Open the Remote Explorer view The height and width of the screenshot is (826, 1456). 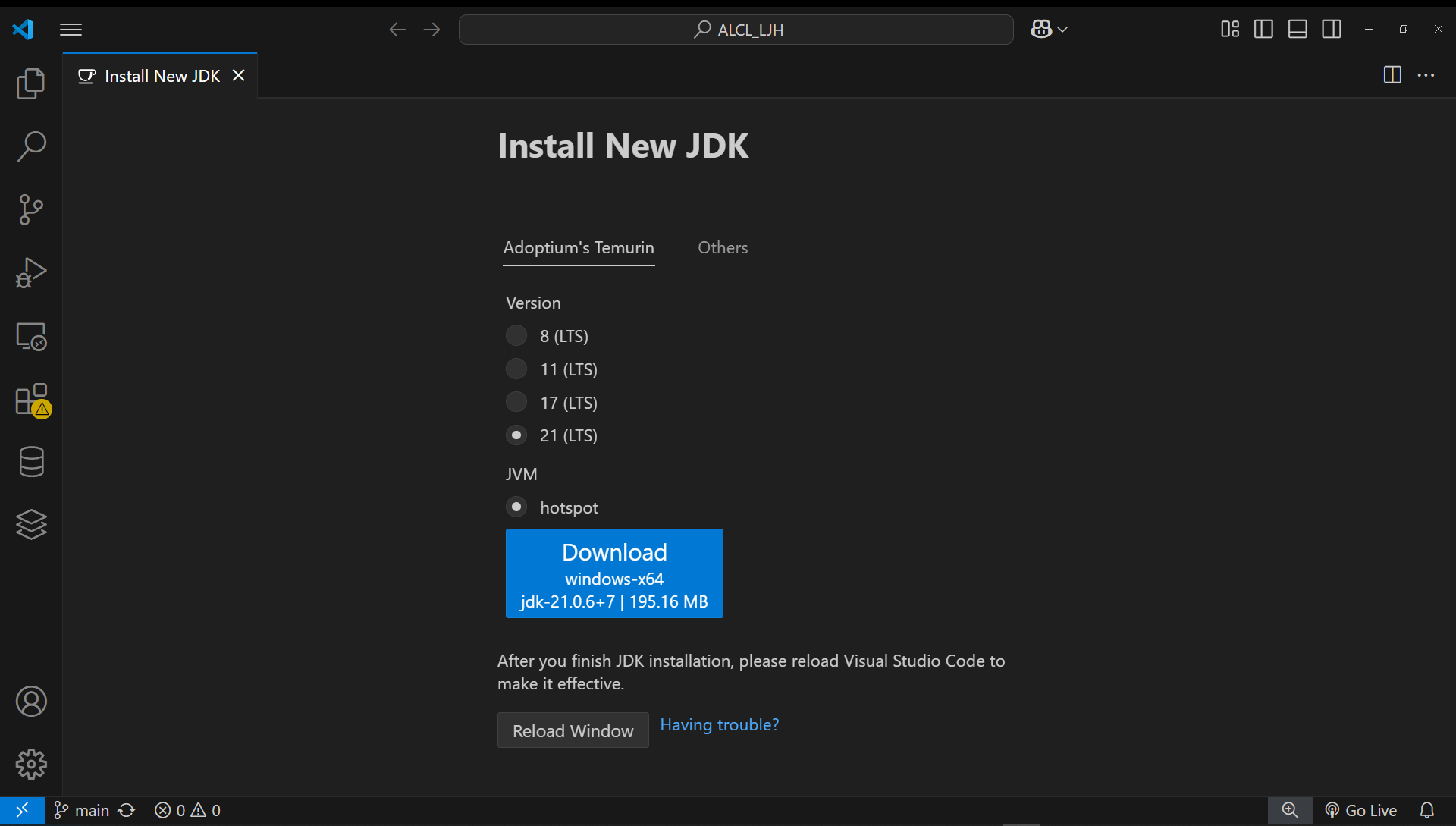[x=31, y=336]
